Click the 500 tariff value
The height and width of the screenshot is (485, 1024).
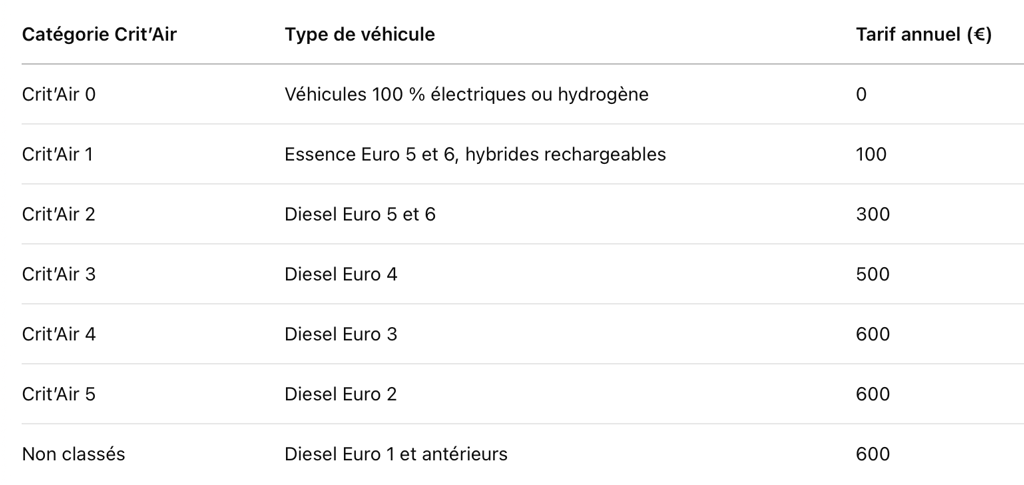pos(873,274)
